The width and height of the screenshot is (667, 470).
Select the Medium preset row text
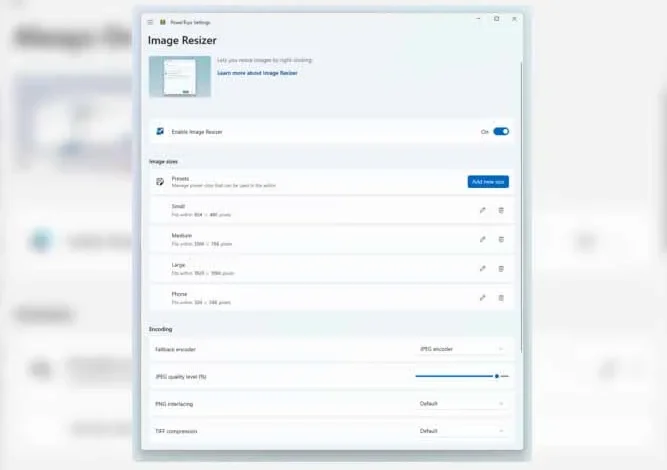pos(202,240)
